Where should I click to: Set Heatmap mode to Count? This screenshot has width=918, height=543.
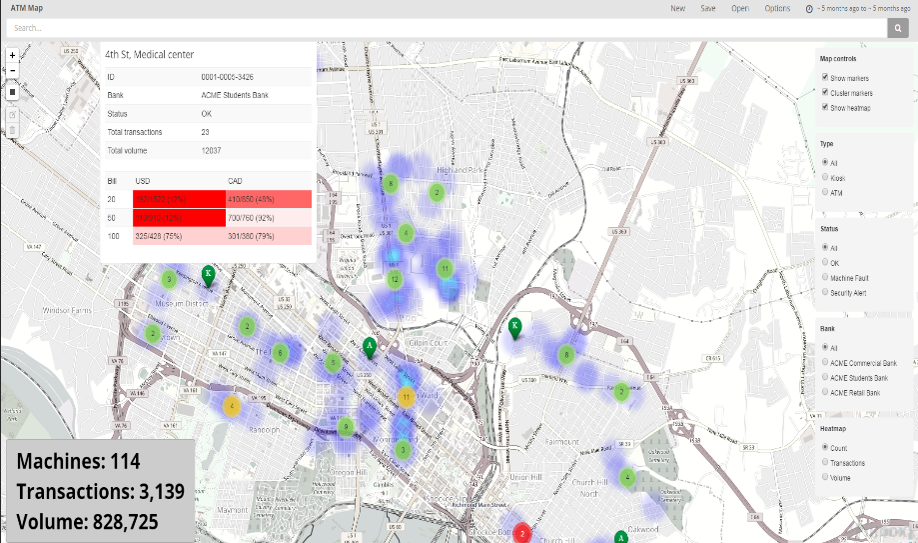(x=825, y=447)
